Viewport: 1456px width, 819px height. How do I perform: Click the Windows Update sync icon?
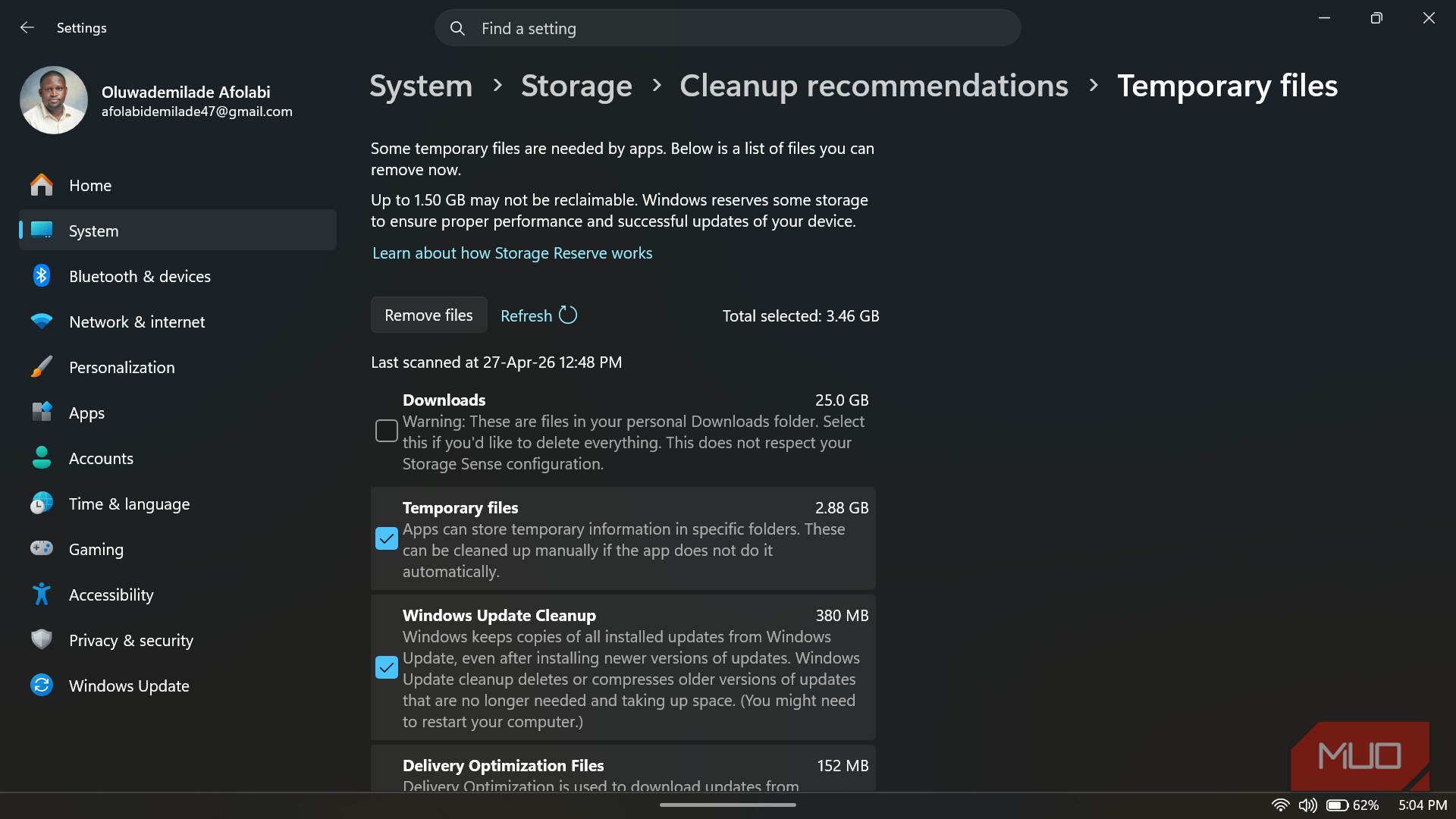click(42, 685)
